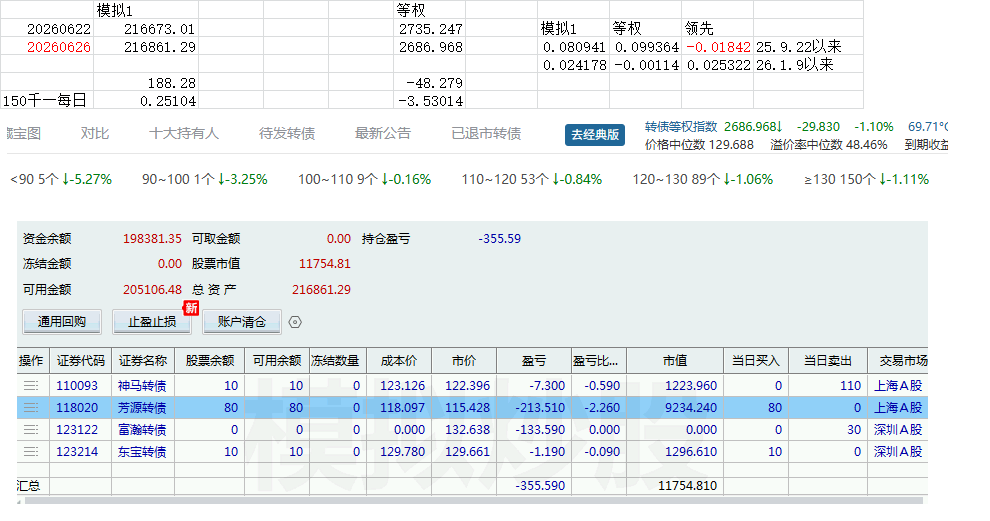Click the 止盈止损 button
Viewport: 990px width, 521px height.
point(152,321)
